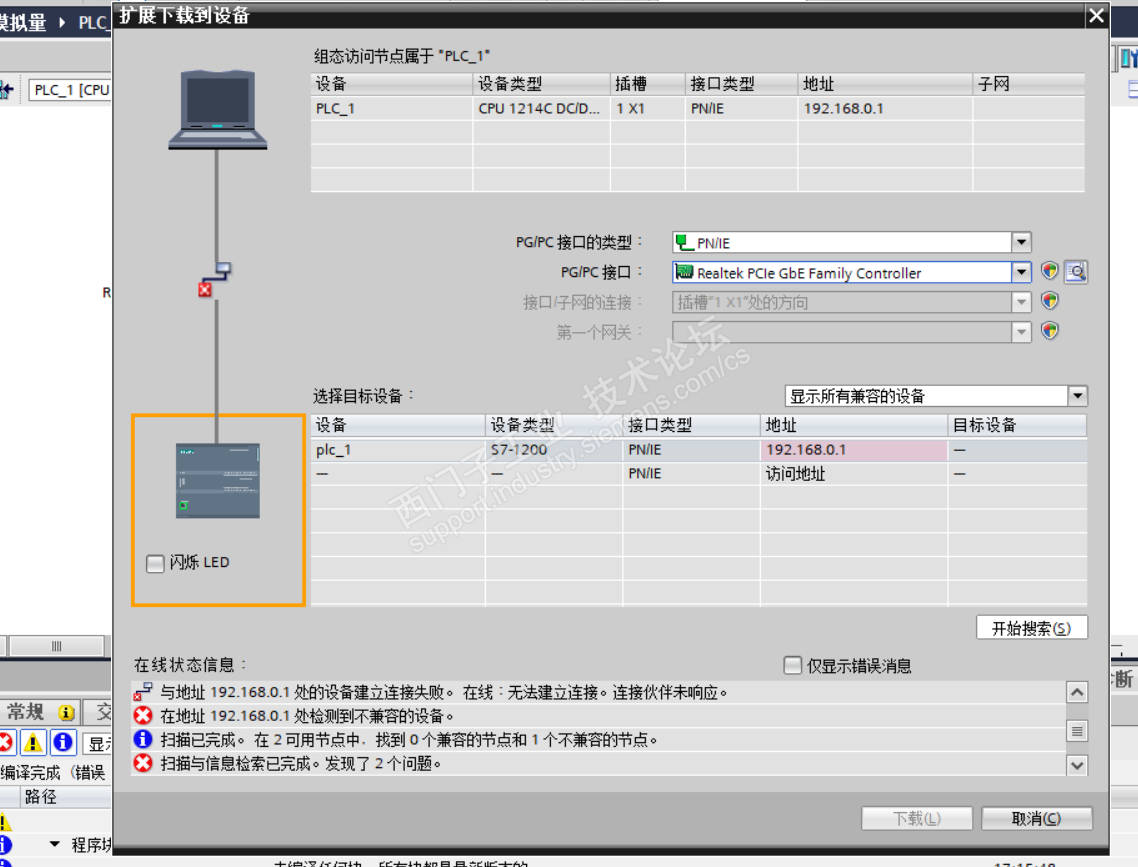Image resolution: width=1138 pixels, height=867 pixels.
Task: Click the blue info icon for scan completed message
Action: pos(143,739)
